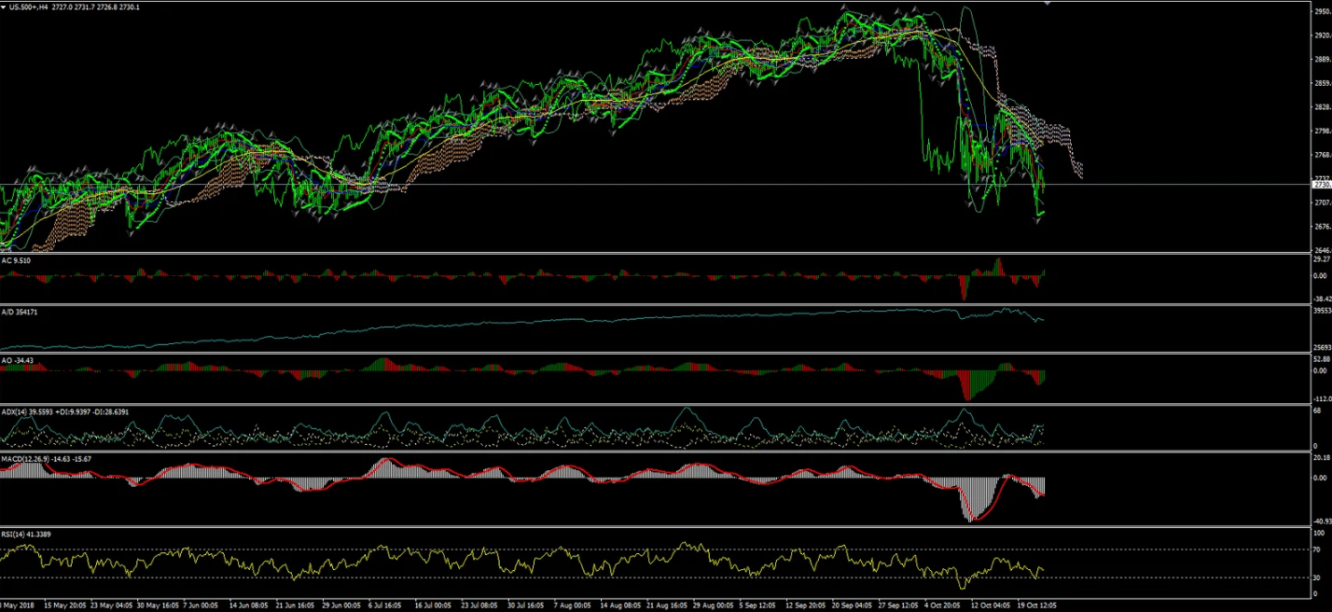Click the 19 Oct 12:05 date on time axis

coord(1039,606)
